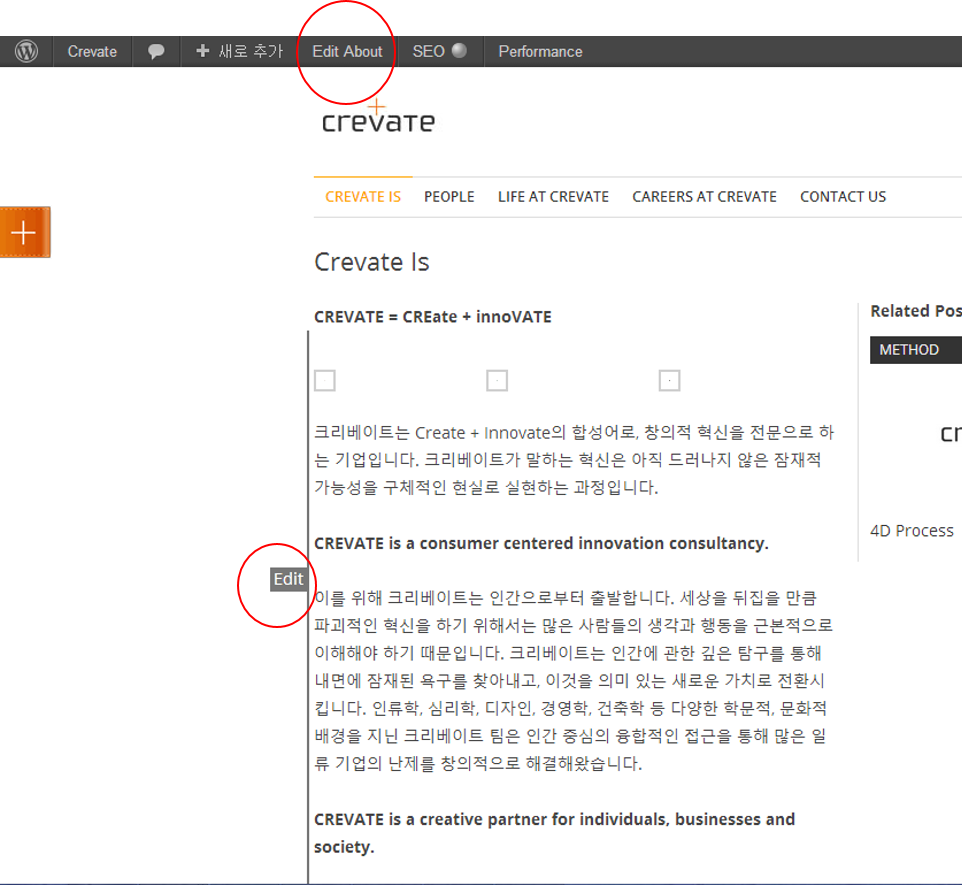Select the CREVATE IS tab
Screen dimensions: 962x885
point(363,197)
